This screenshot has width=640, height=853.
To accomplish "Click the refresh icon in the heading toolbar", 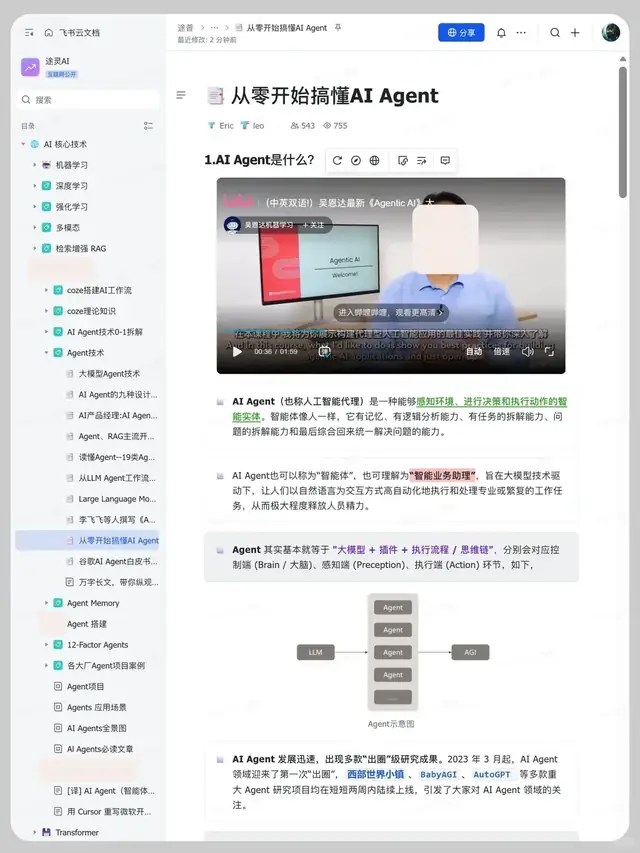I will coord(337,160).
